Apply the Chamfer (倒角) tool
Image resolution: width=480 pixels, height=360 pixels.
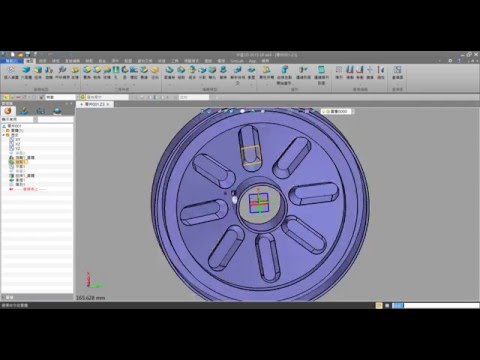(x=97, y=72)
